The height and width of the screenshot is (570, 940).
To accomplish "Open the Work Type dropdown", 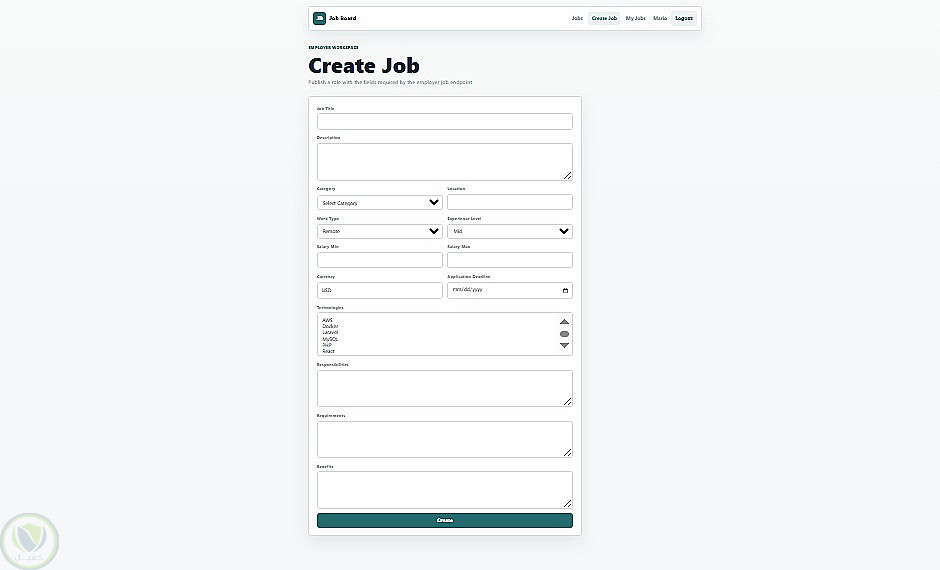I will coord(379,231).
